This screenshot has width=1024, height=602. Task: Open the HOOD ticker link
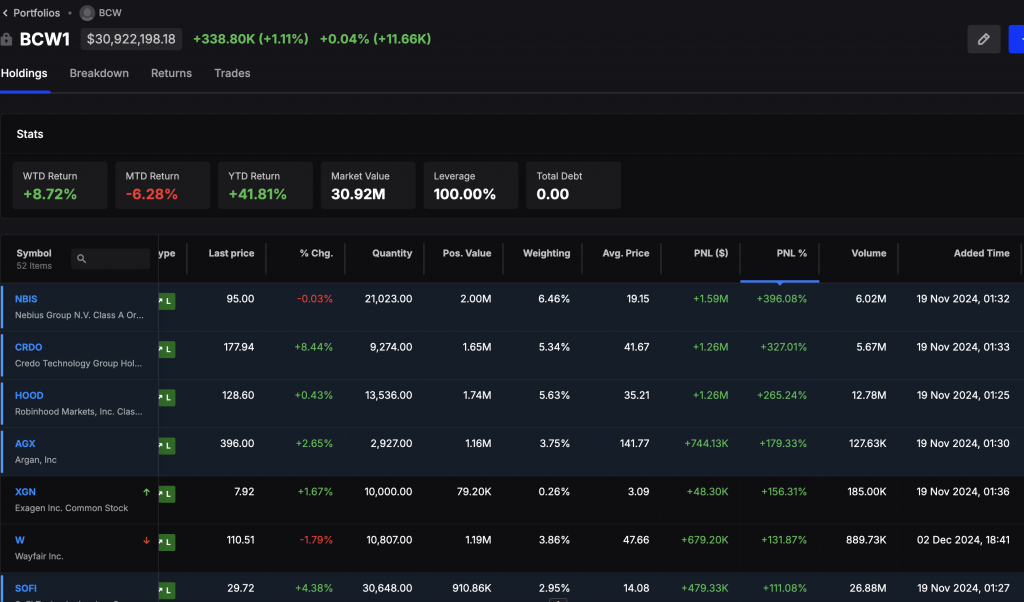(x=29, y=395)
